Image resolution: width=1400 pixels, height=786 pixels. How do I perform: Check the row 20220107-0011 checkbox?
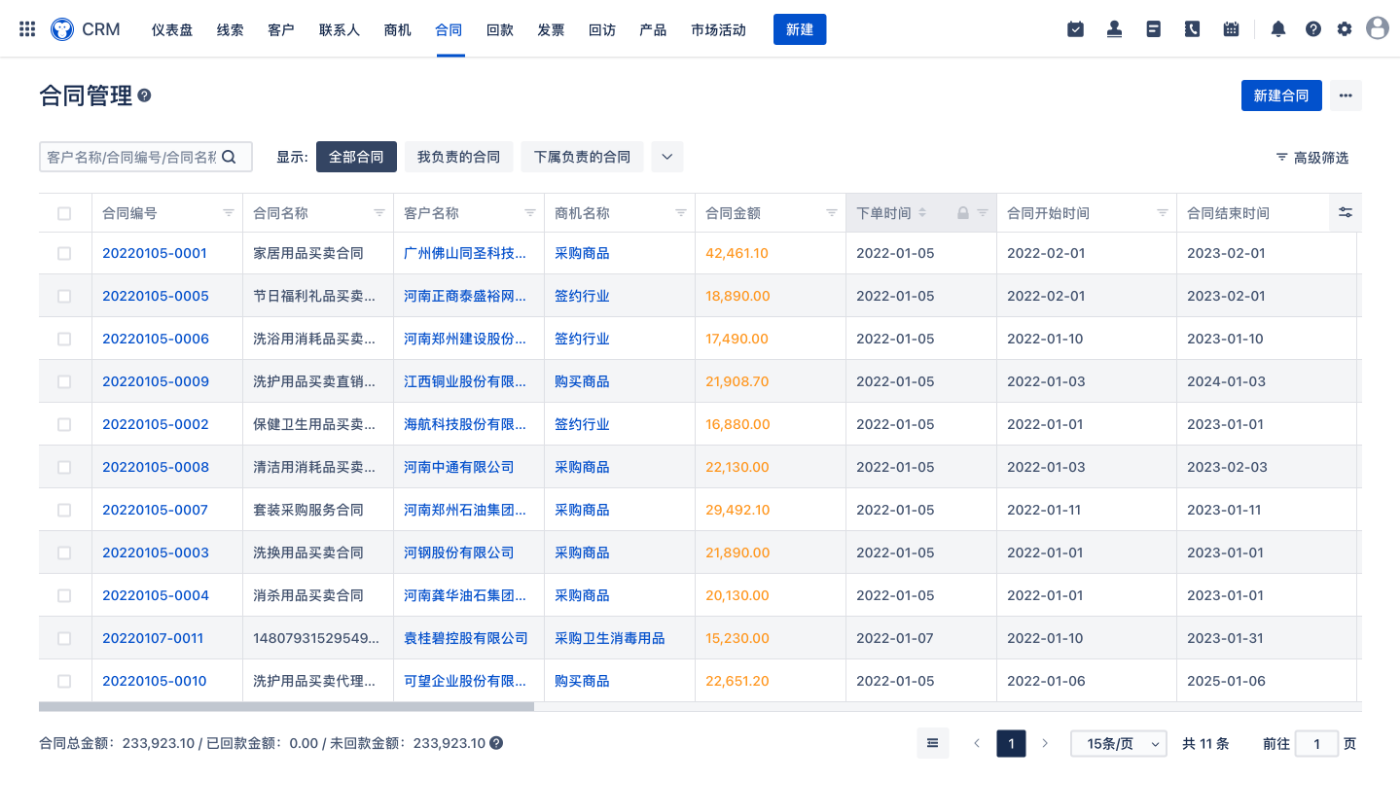(x=64, y=638)
